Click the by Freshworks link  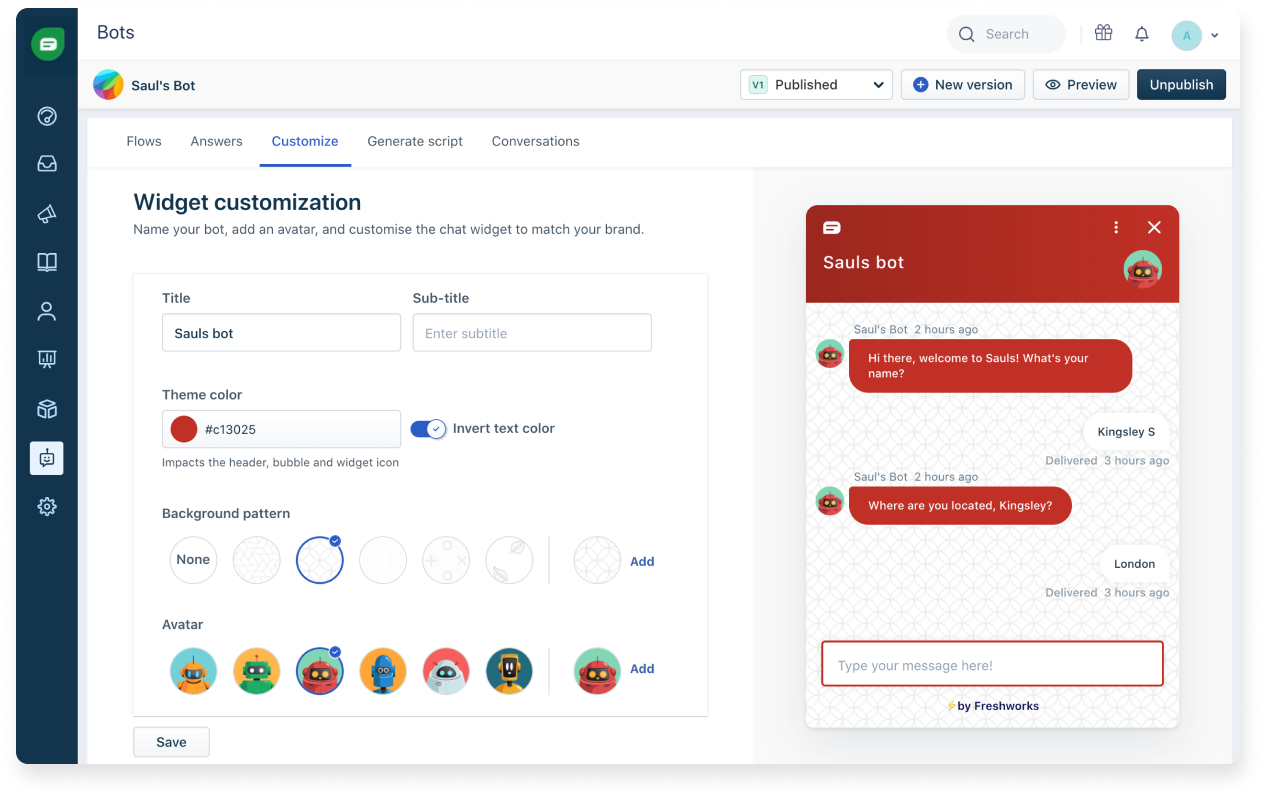(992, 706)
